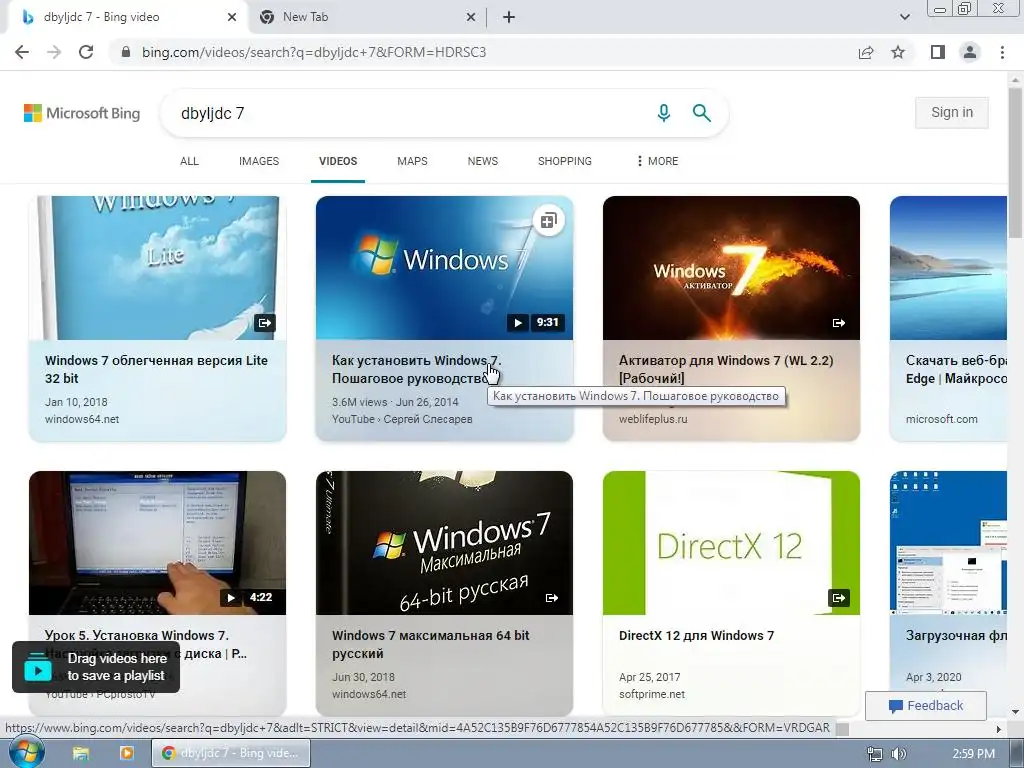Screen dimensions: 1024x768
Task: Play the 4:22 Урок 5 video
Action: (157, 543)
